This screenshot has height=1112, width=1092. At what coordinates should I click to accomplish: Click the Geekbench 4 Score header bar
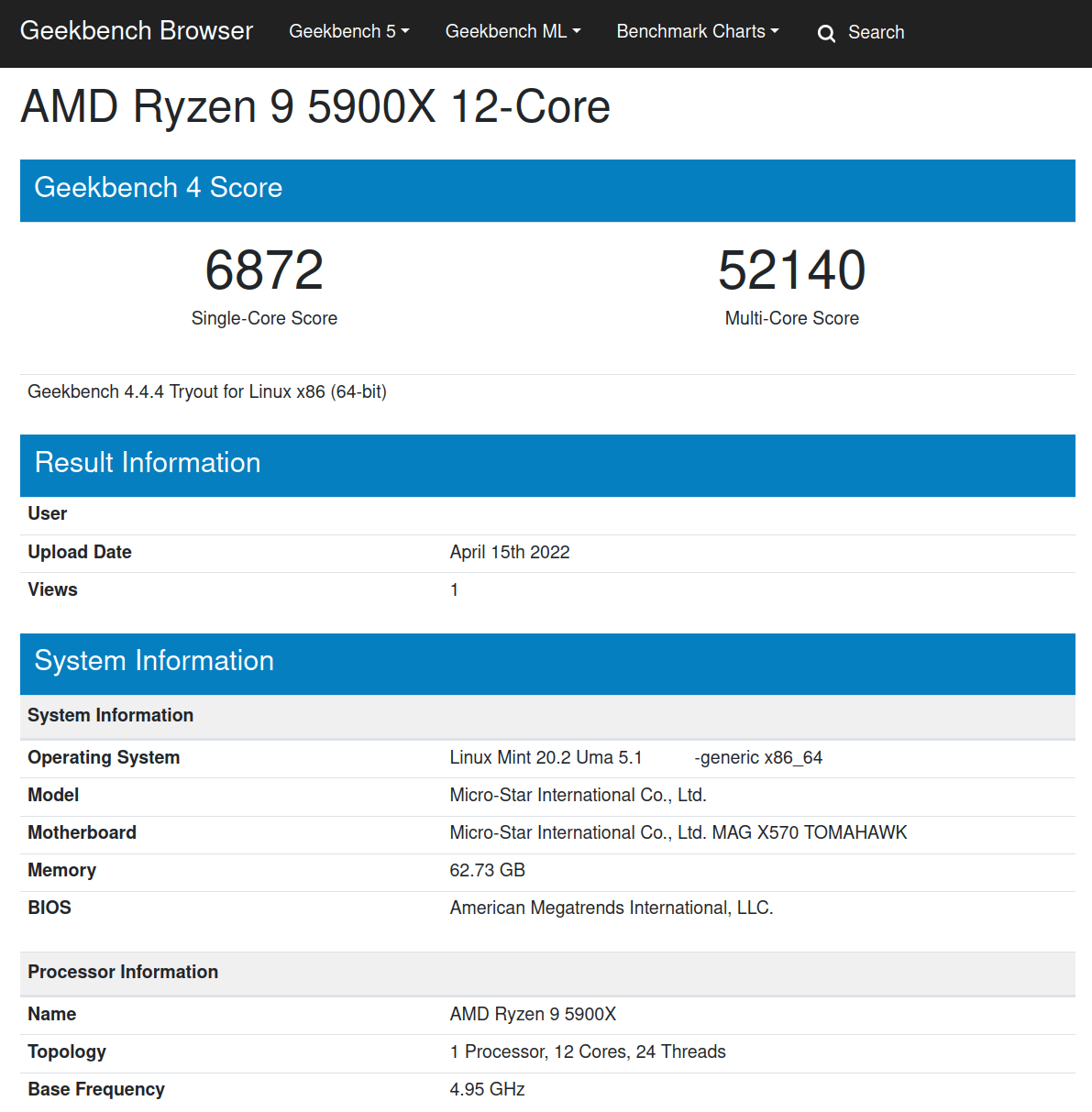(159, 188)
